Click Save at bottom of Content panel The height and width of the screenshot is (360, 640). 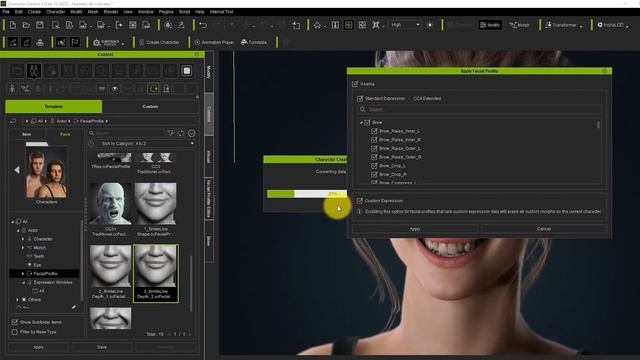(102, 347)
